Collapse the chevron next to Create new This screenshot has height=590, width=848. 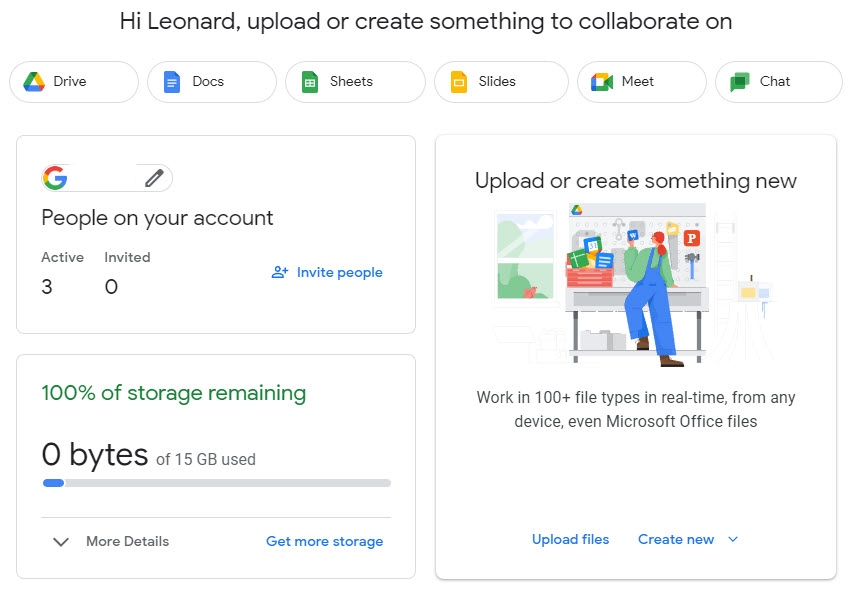pos(731,539)
